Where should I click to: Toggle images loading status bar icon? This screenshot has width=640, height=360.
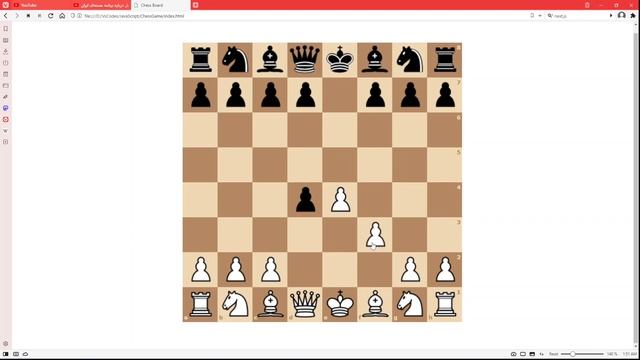pos(532,354)
